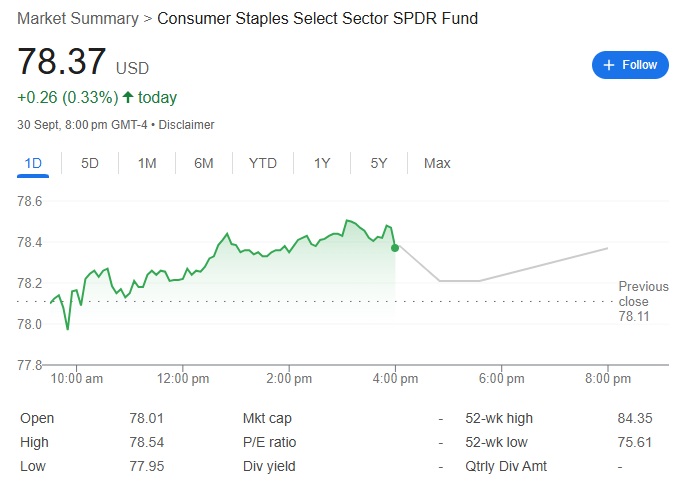
Task: Select the 5Y range tab
Action: (x=379, y=163)
